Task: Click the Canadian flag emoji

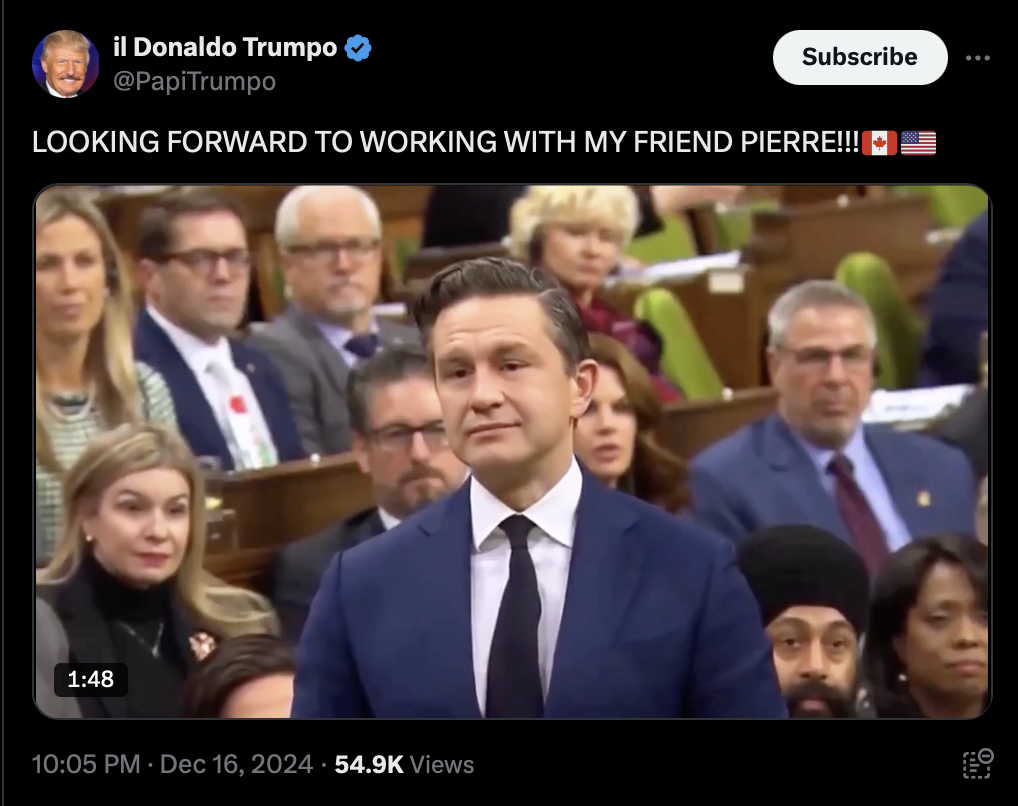Action: coord(879,143)
